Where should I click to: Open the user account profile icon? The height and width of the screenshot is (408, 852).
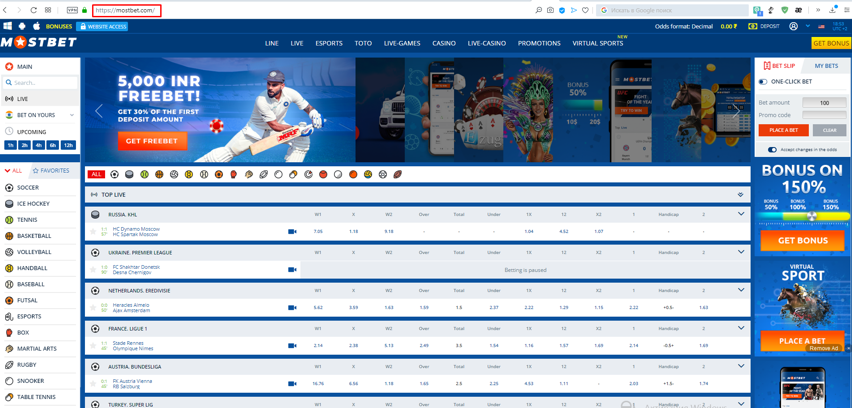tap(794, 26)
